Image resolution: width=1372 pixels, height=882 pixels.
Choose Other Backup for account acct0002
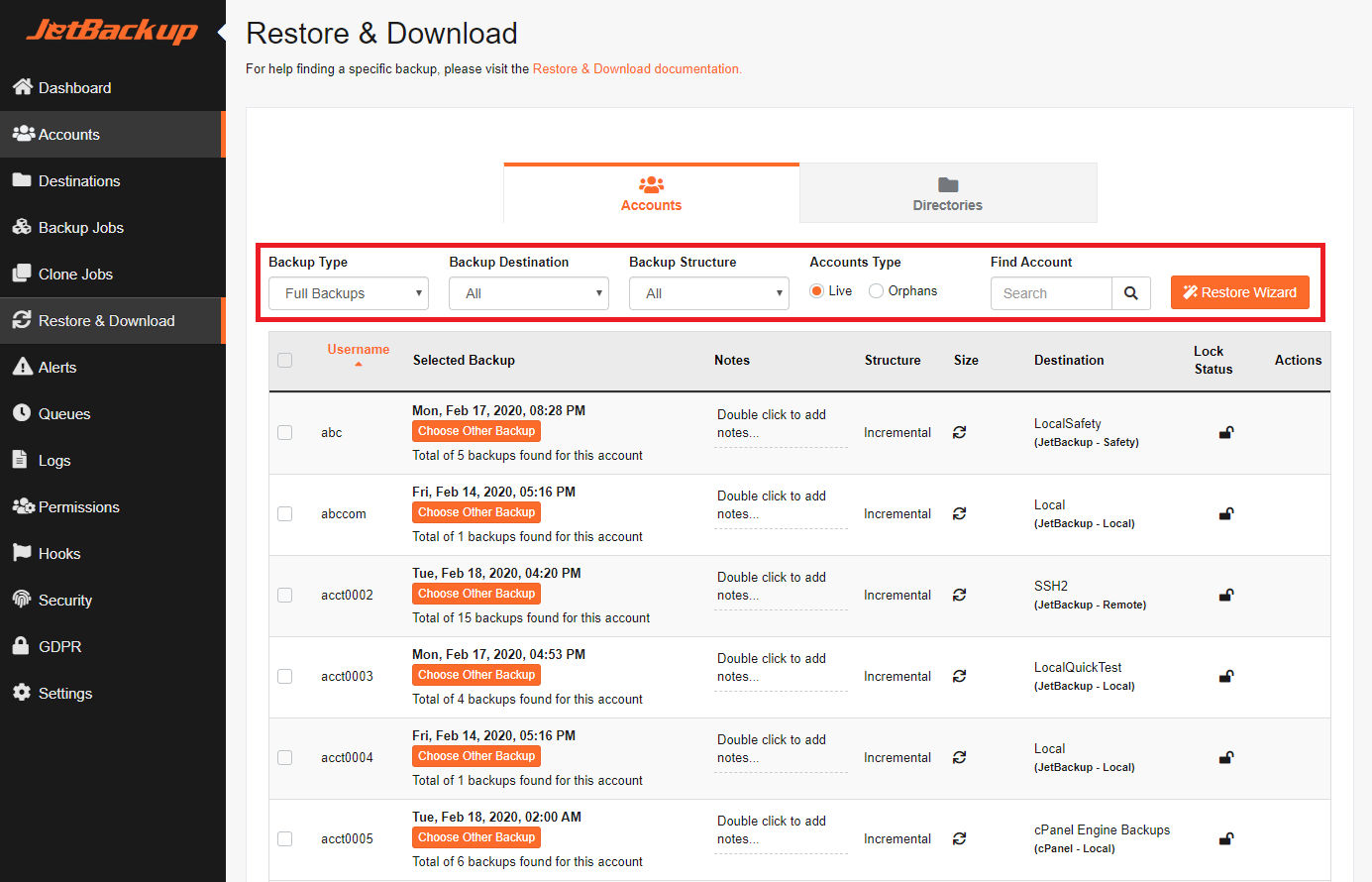pos(476,594)
